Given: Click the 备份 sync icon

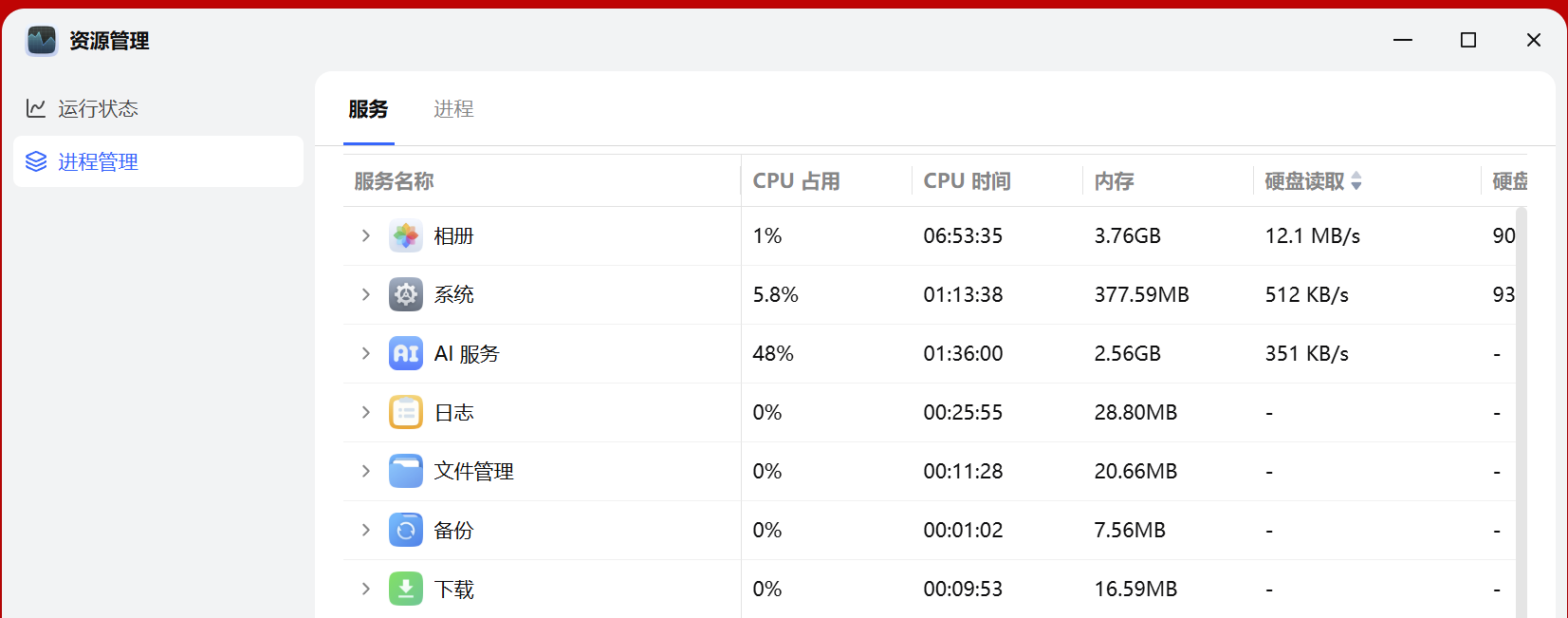Looking at the screenshot, I should tap(406, 530).
